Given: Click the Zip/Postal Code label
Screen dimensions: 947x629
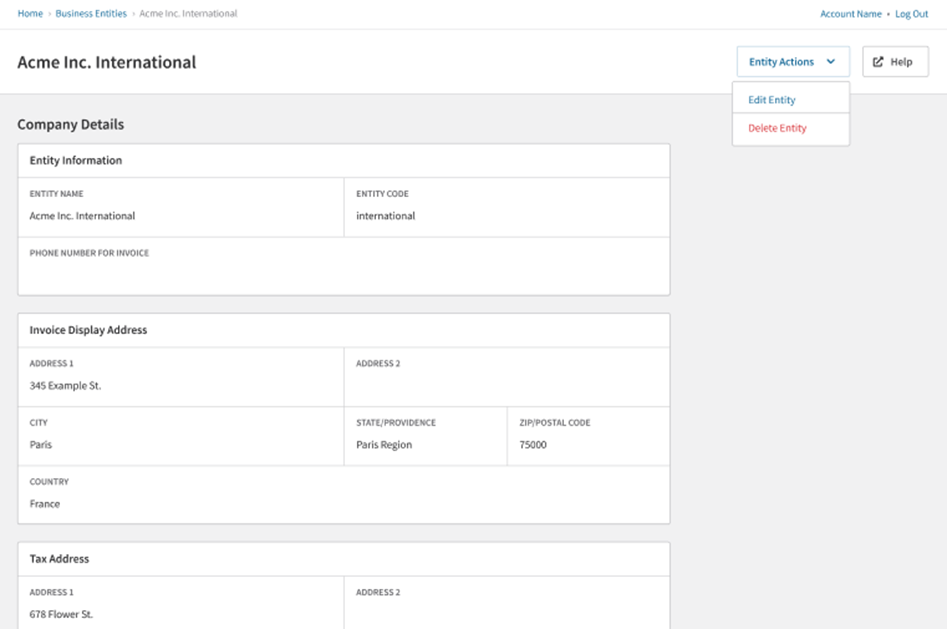Looking at the screenshot, I should pyautogui.click(x=555, y=423).
